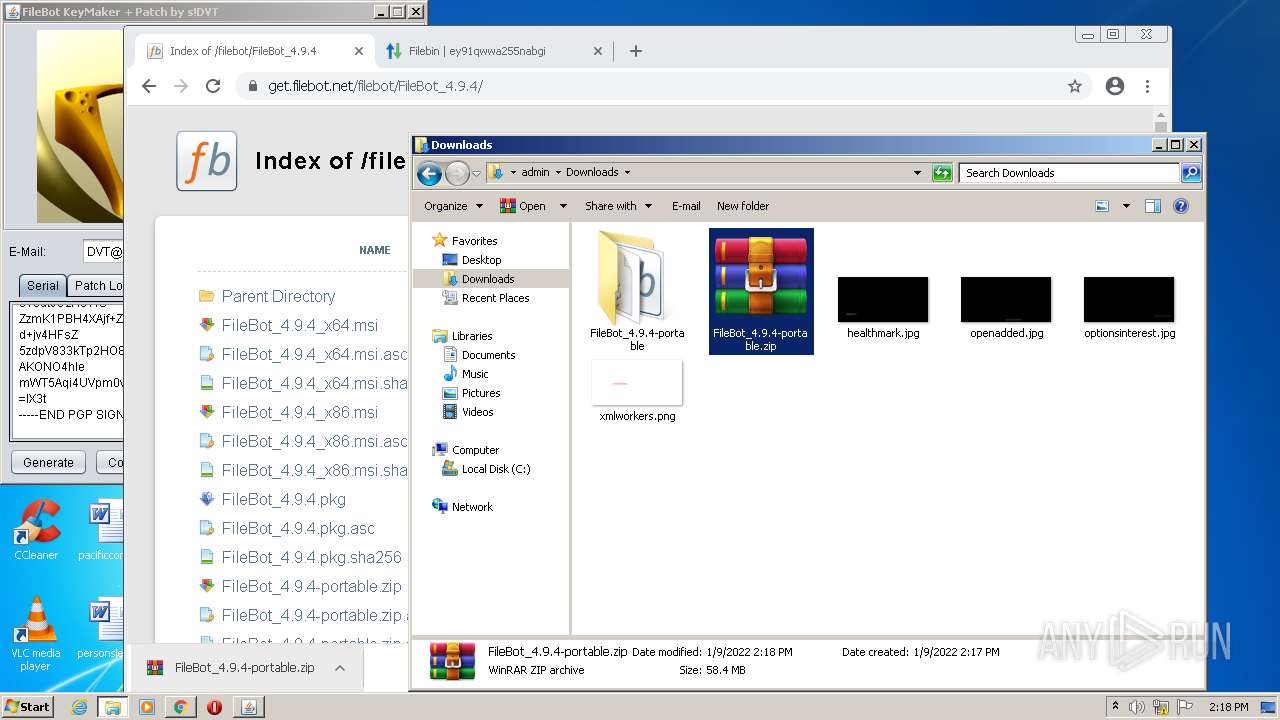Click the Search Downloads field
Screen dimensions: 1280x720
click(x=1069, y=173)
